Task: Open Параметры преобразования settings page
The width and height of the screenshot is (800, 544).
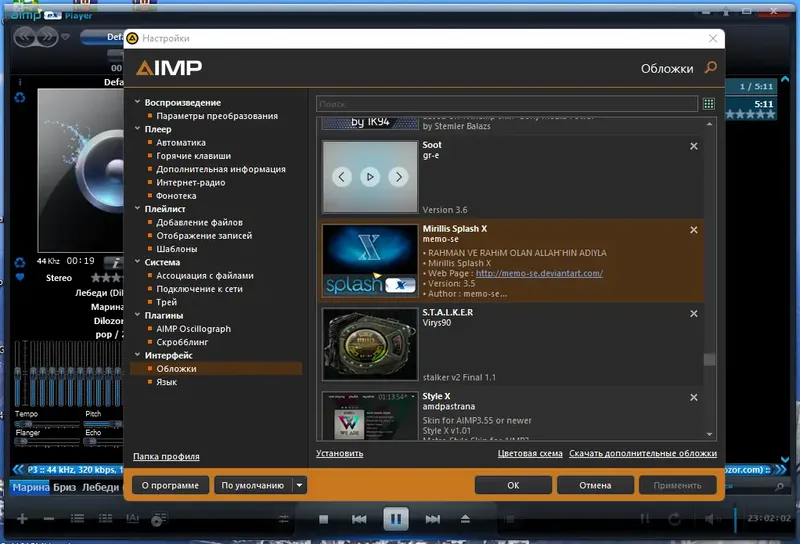Action: 217,116
